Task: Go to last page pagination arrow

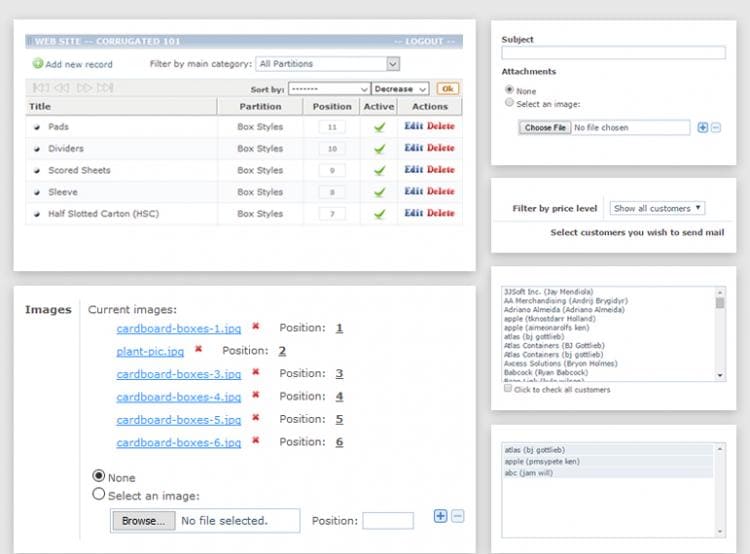Action: tap(105, 88)
